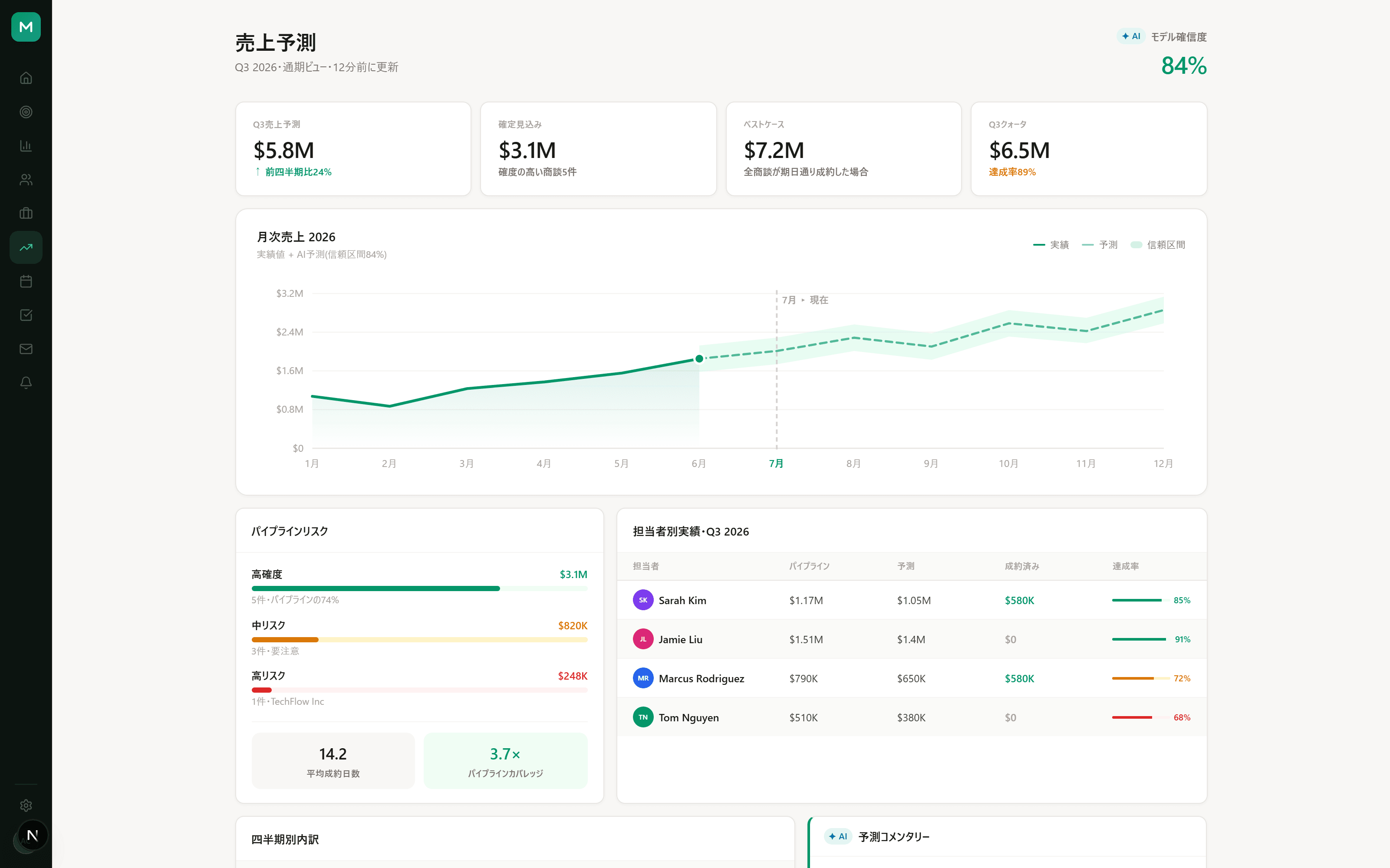Click Sarah Kim's 85% attainment bar
This screenshot has width=1390, height=868.
pyautogui.click(x=1140, y=601)
